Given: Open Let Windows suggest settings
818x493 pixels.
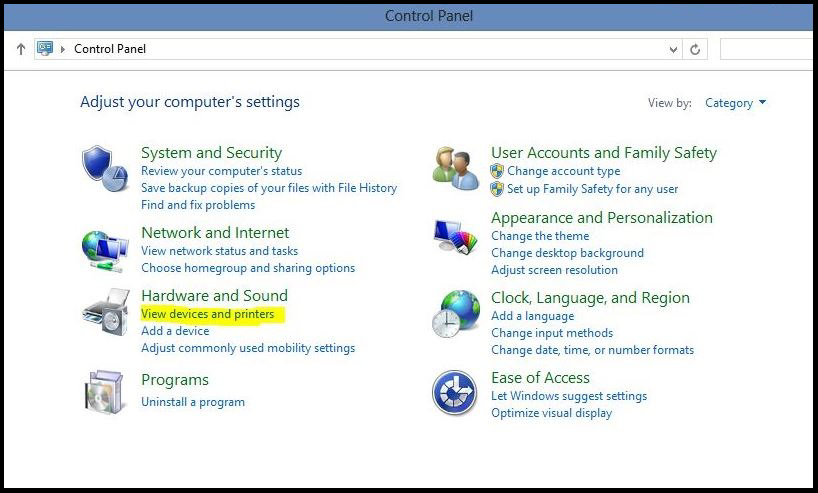Looking at the screenshot, I should pos(569,396).
